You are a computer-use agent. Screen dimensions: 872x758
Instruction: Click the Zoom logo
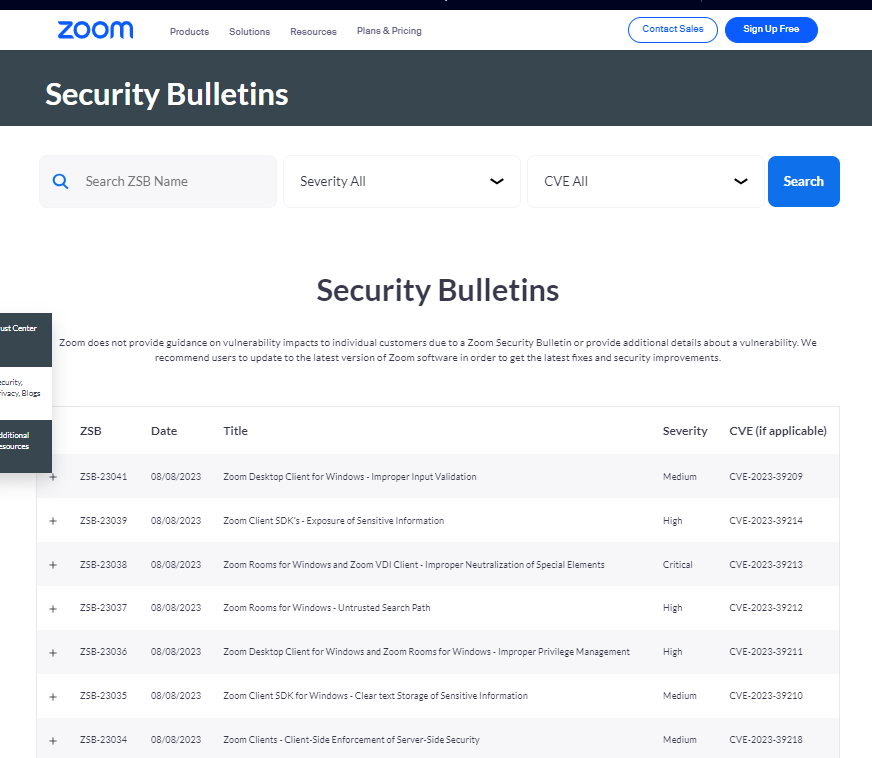pos(95,30)
